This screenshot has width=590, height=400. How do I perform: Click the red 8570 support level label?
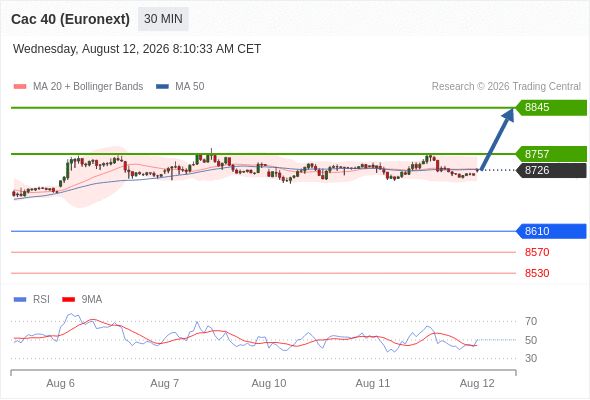click(x=537, y=252)
